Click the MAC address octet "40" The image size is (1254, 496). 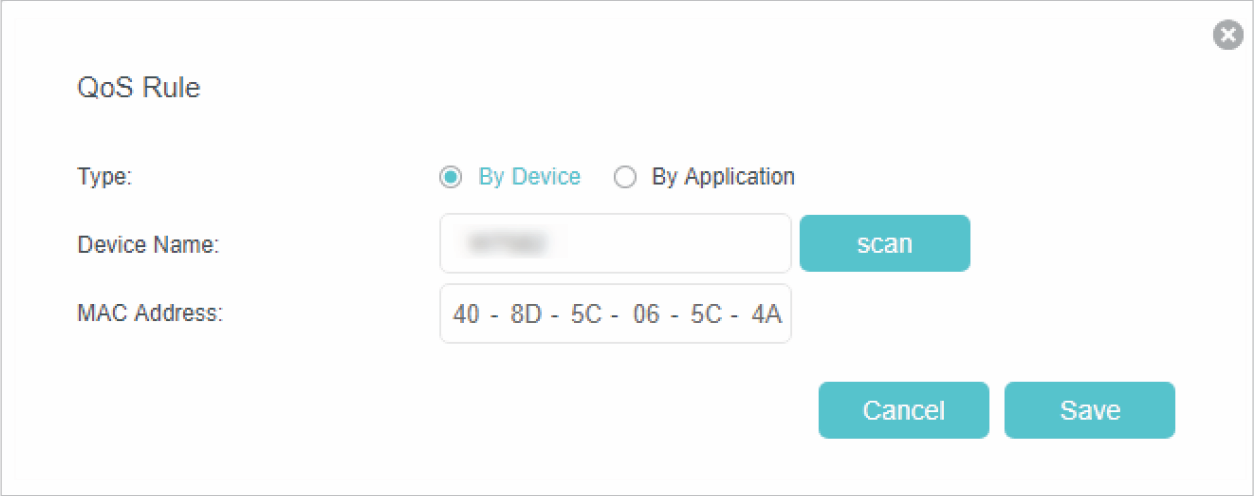click(x=466, y=315)
